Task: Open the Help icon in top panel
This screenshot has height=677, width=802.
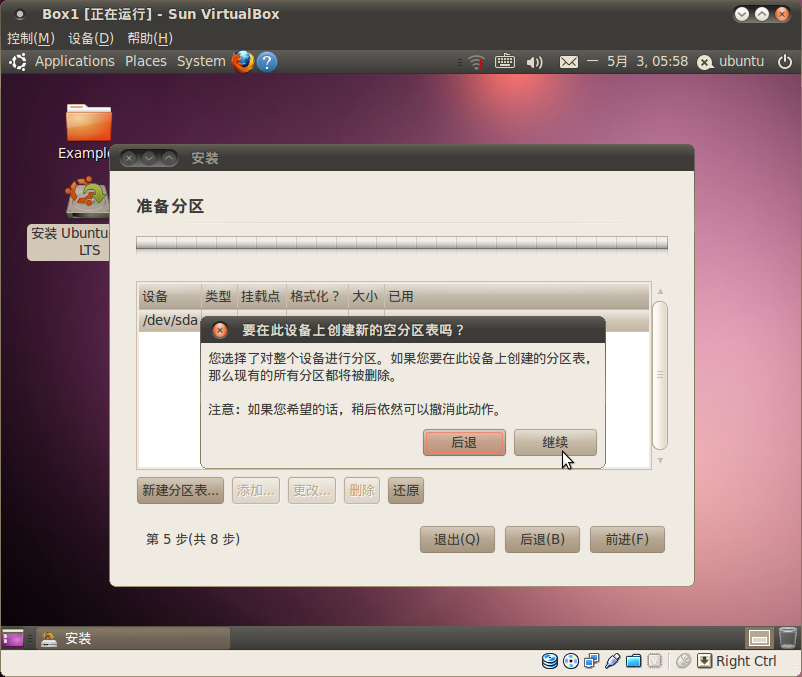Action: 267,62
